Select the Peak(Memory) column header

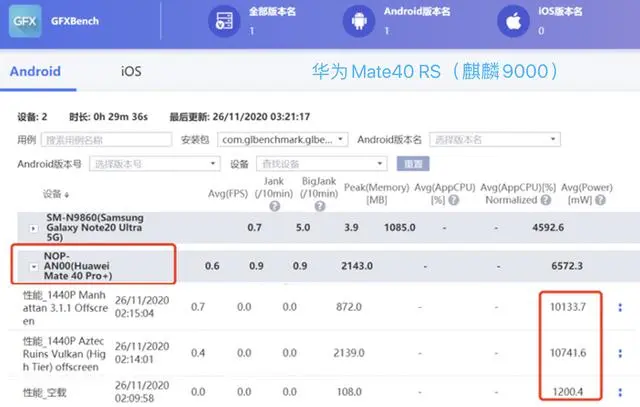pyautogui.click(x=376, y=193)
